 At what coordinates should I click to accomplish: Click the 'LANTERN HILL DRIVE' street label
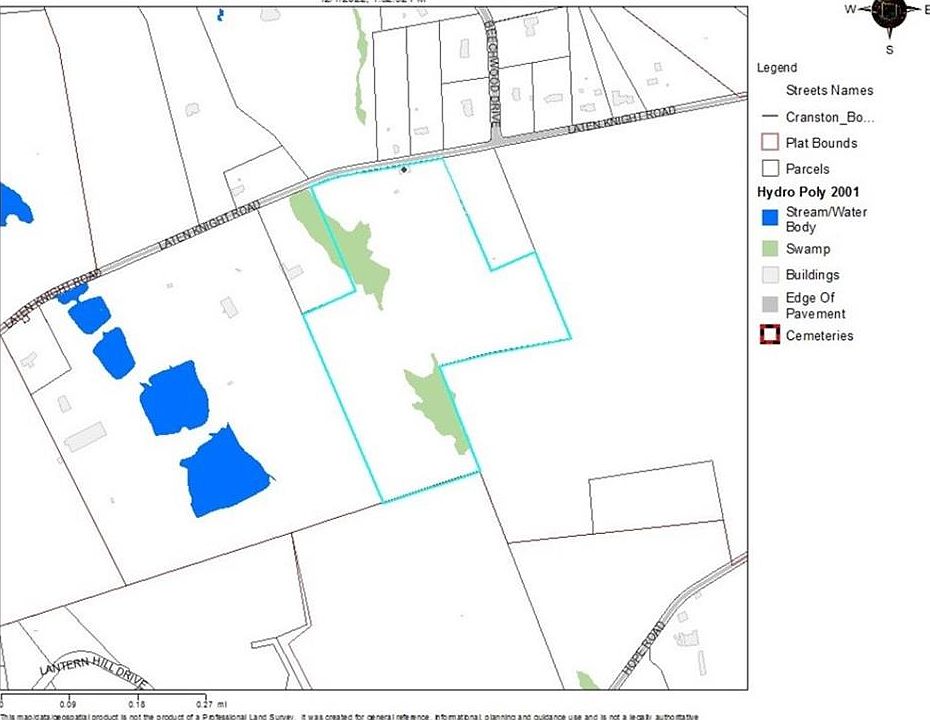tap(93, 672)
